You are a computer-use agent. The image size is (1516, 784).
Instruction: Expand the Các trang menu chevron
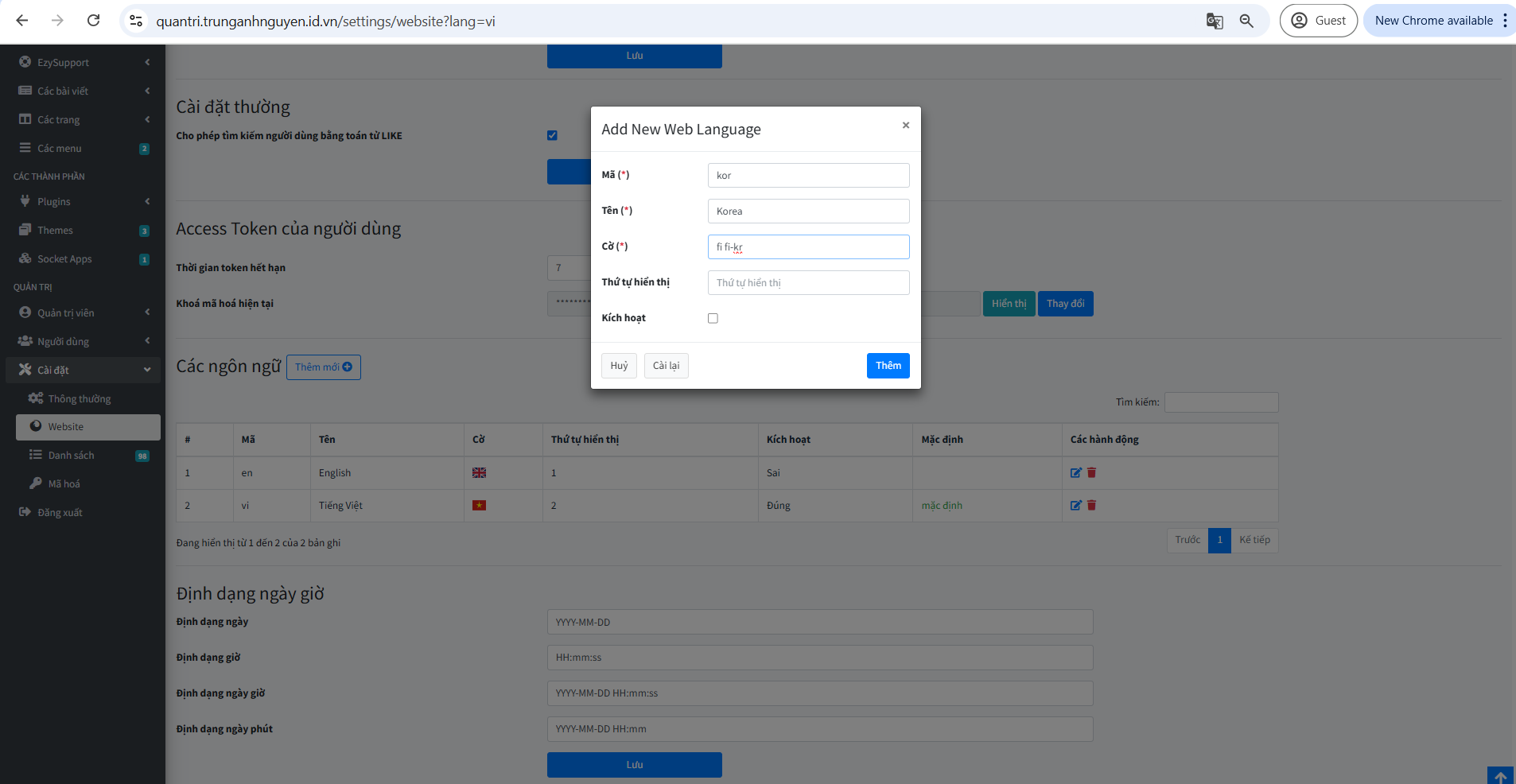[x=147, y=119]
